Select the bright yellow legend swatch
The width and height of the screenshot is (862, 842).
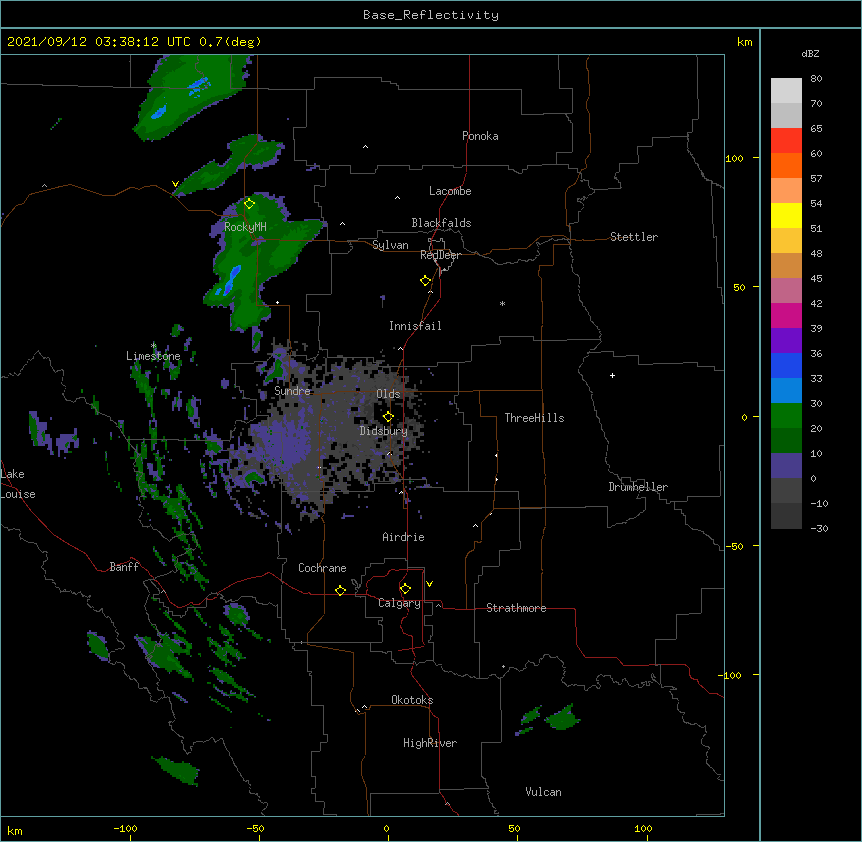786,215
